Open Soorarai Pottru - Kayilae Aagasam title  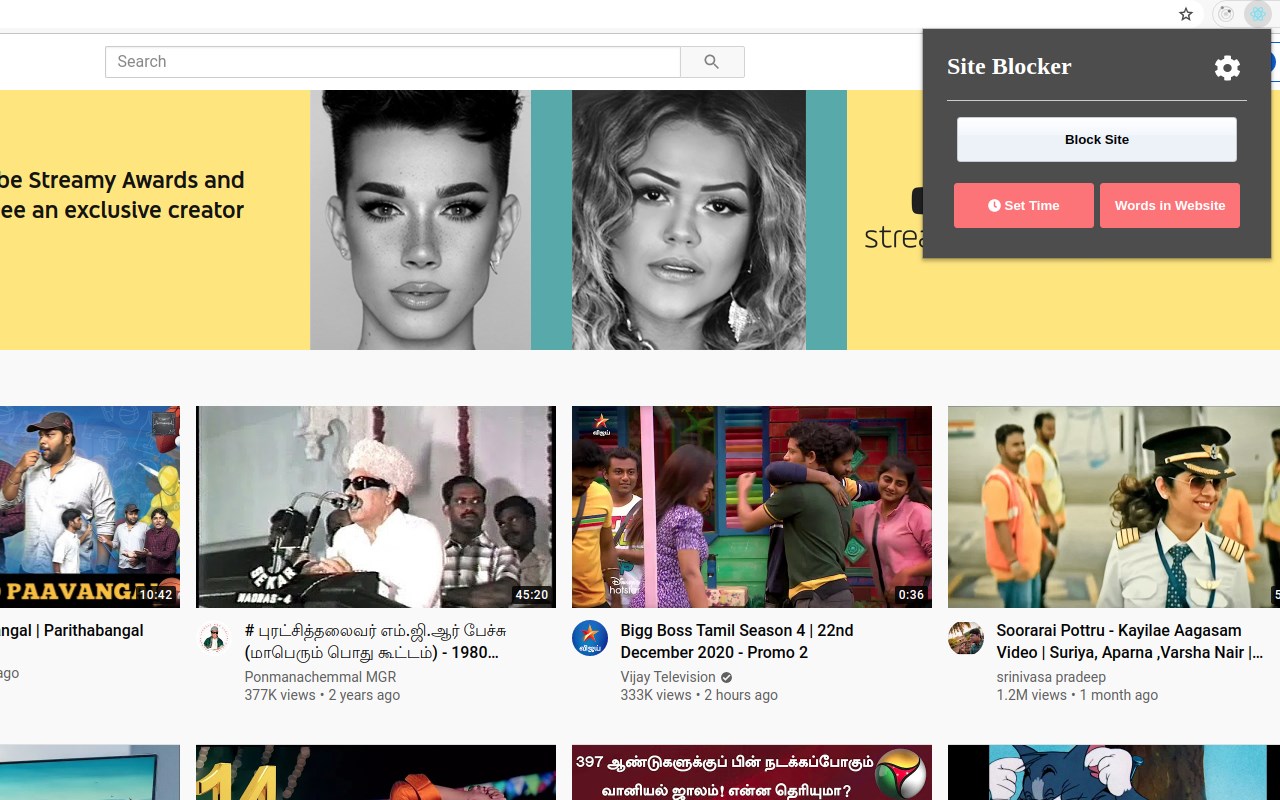pos(1130,641)
